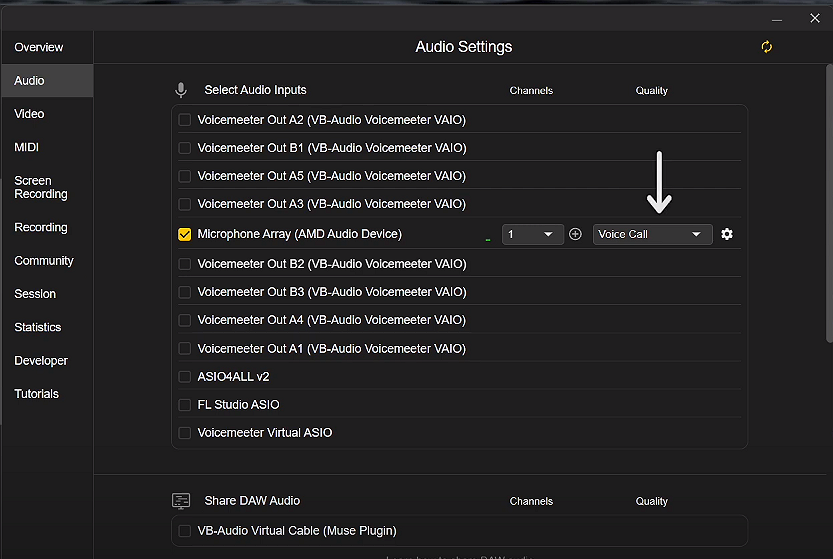Open the channels dropdown showing 1
The image size is (833, 559).
[x=532, y=234]
